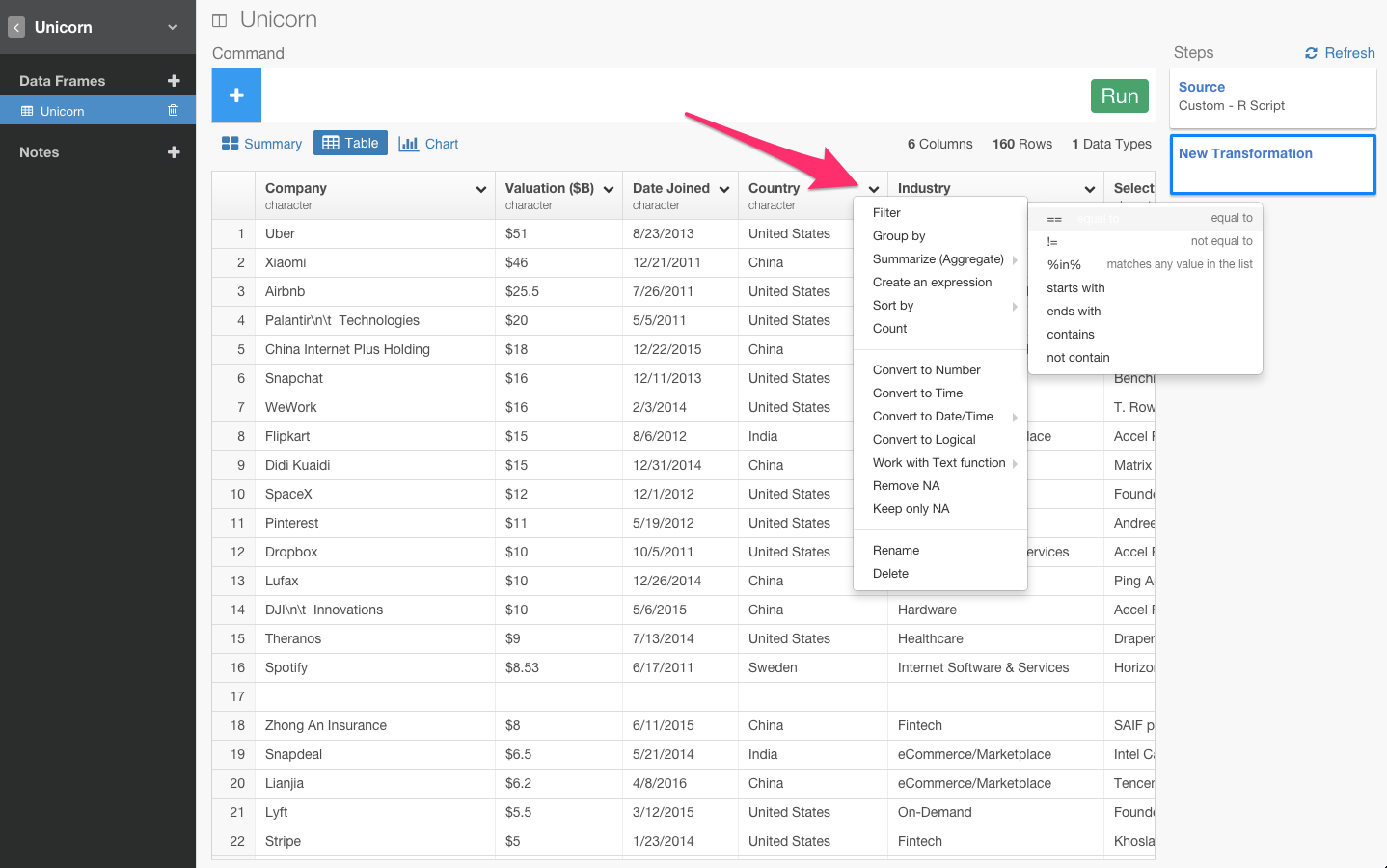Click the Hardware industry cell
Screen dimensions: 1387x868
[x=995, y=610]
